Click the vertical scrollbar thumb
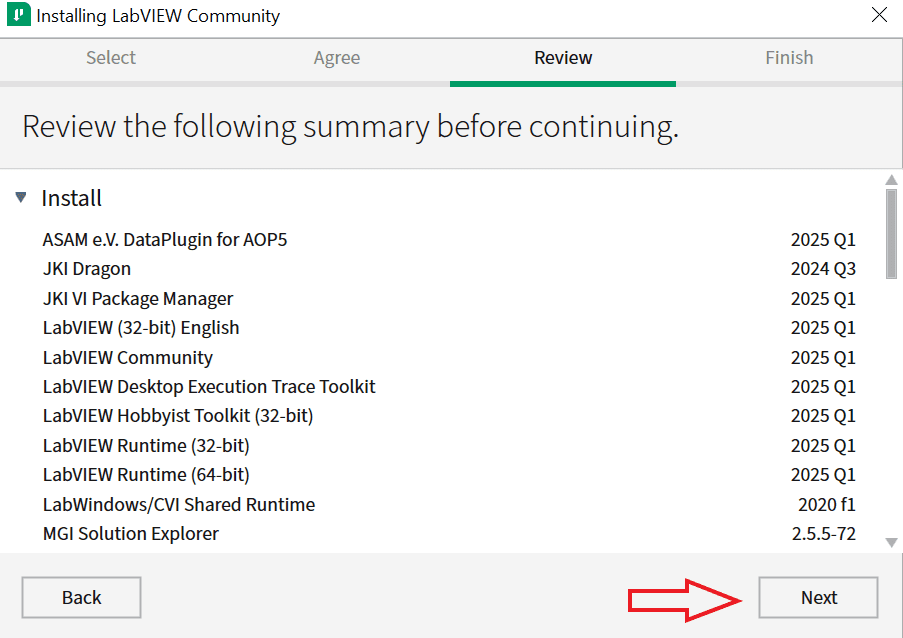The height and width of the screenshot is (638, 903). (x=892, y=233)
